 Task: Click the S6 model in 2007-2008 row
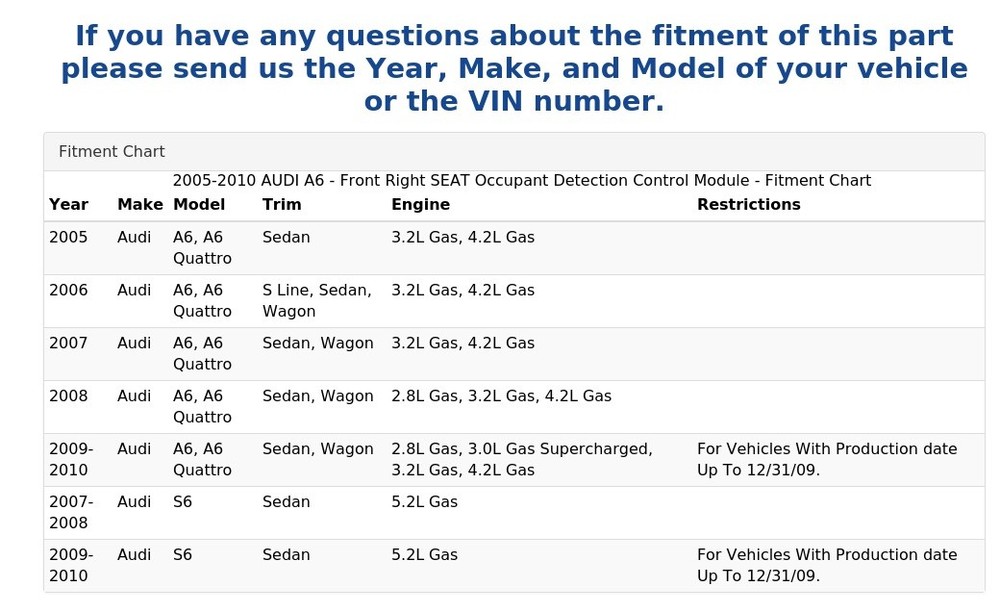click(x=182, y=502)
